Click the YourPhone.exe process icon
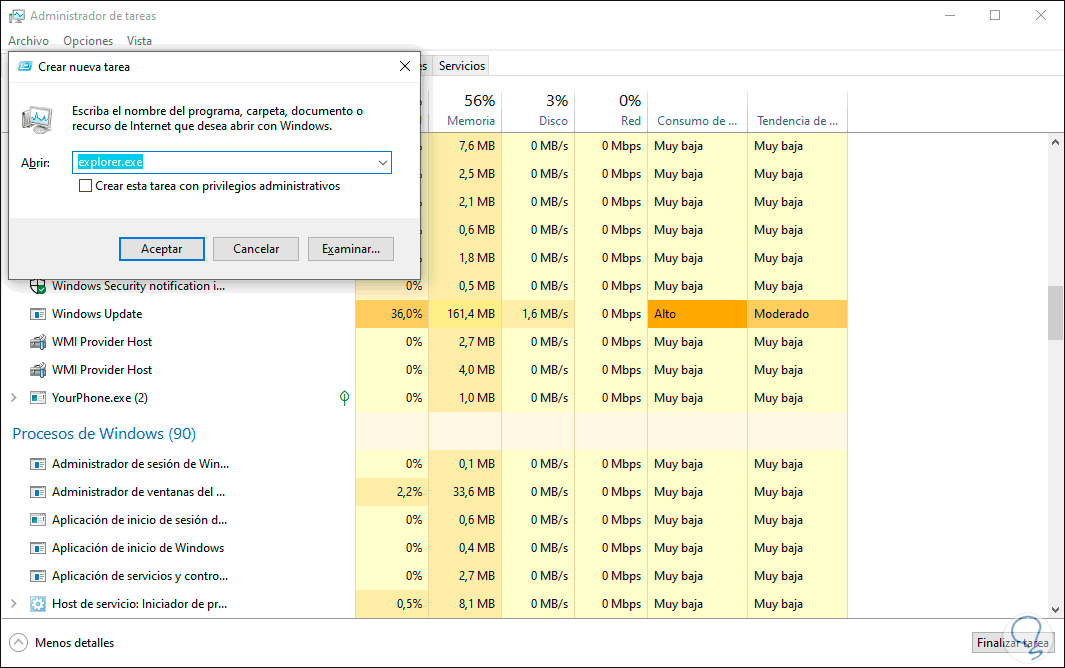This screenshot has height=668, width=1065. click(38, 398)
